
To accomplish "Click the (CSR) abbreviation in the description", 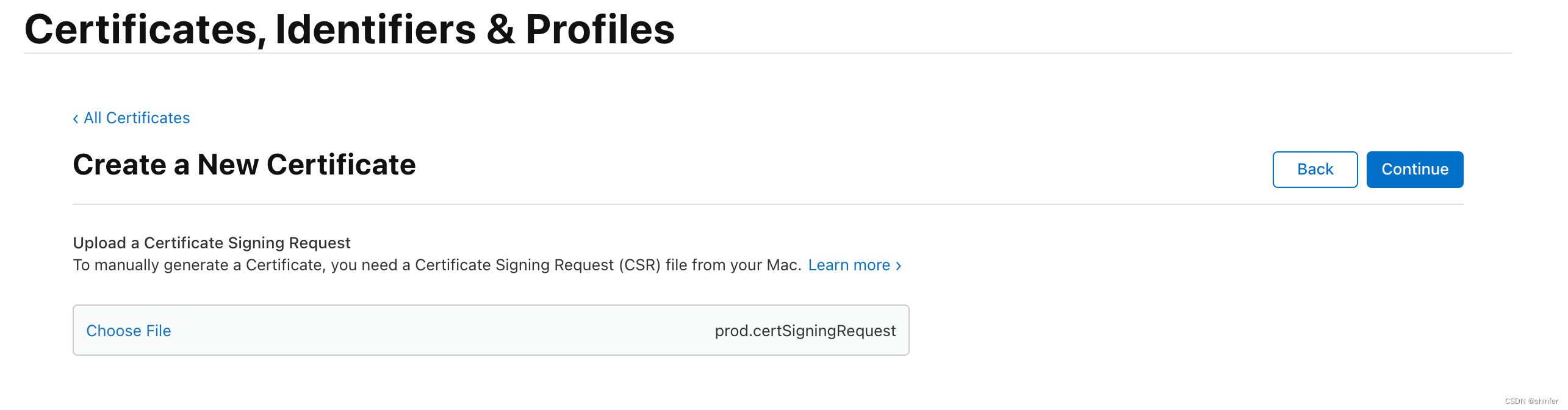I will pyautogui.click(x=639, y=265).
